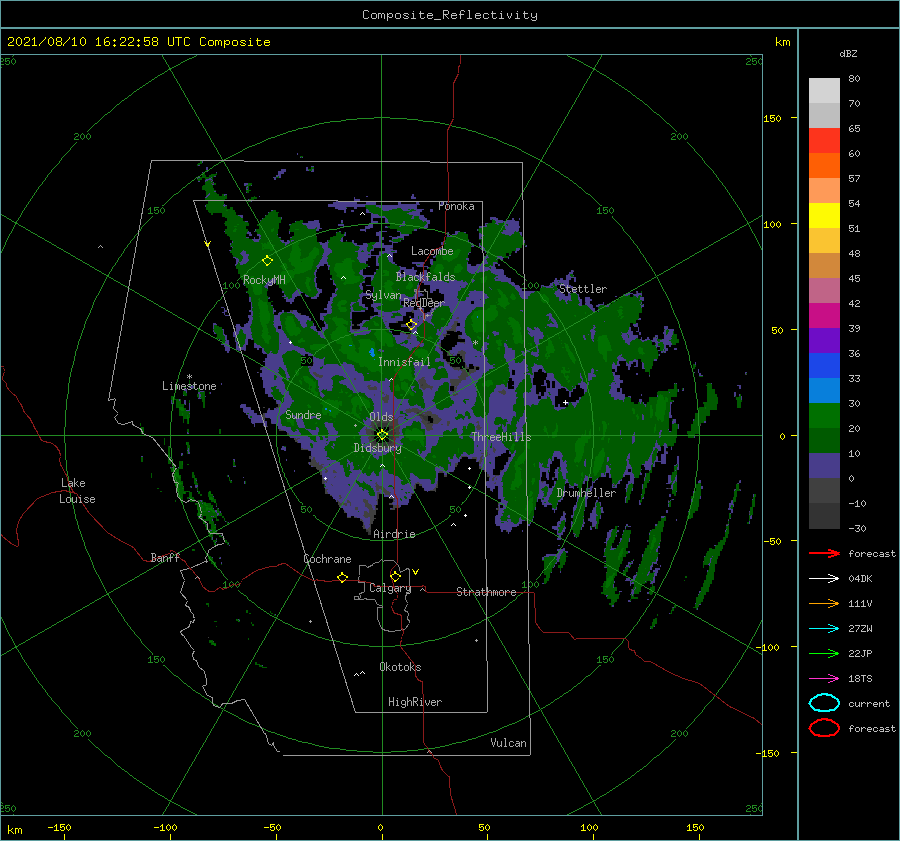Click the orange 111V arrow legend icon
900x841 pixels.
click(x=824, y=603)
